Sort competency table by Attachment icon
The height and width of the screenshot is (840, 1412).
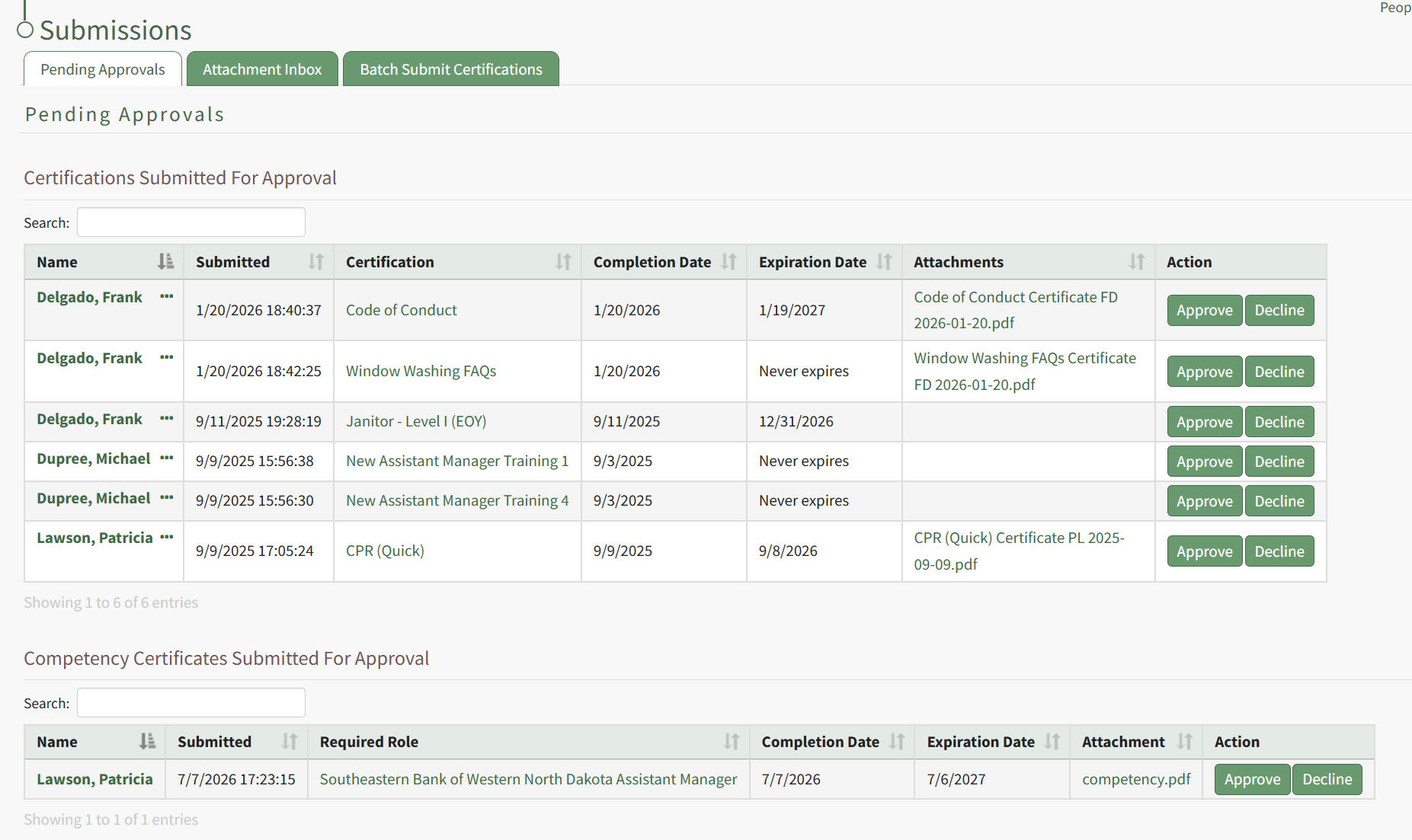coord(1185,742)
